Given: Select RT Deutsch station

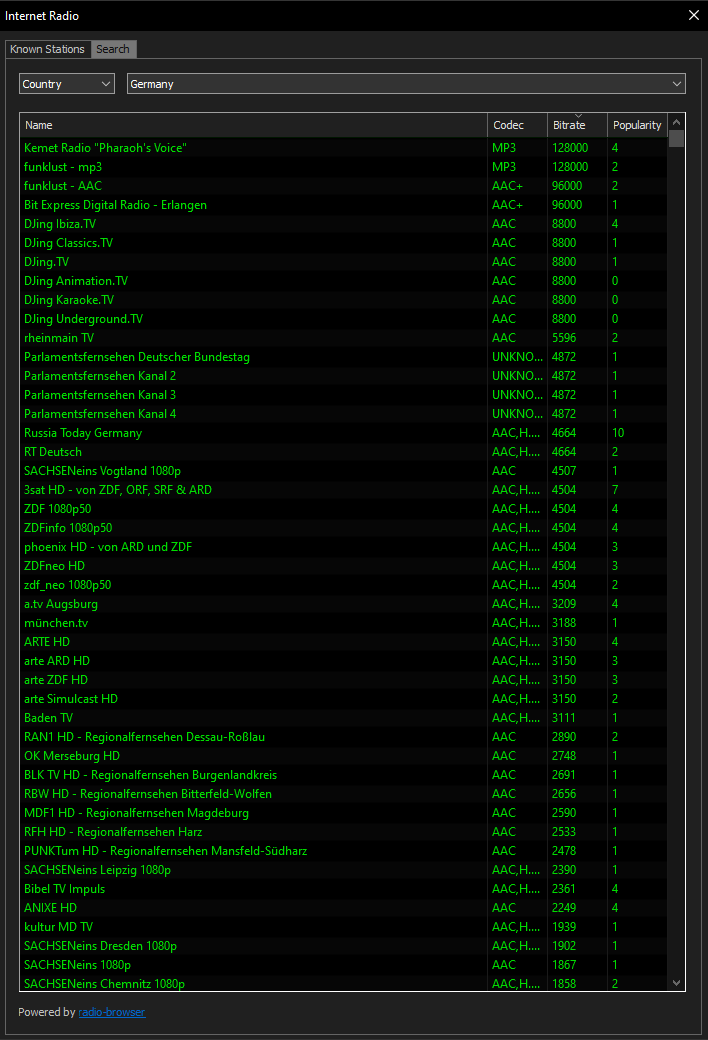Looking at the screenshot, I should [343, 452].
